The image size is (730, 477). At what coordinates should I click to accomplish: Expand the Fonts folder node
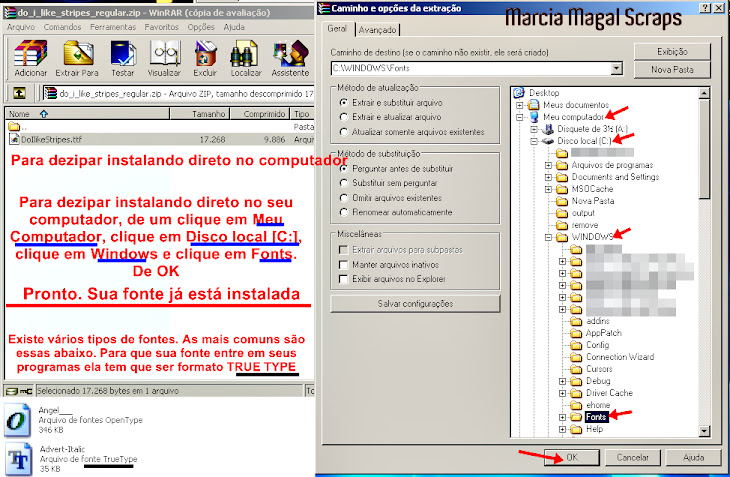[x=562, y=417]
